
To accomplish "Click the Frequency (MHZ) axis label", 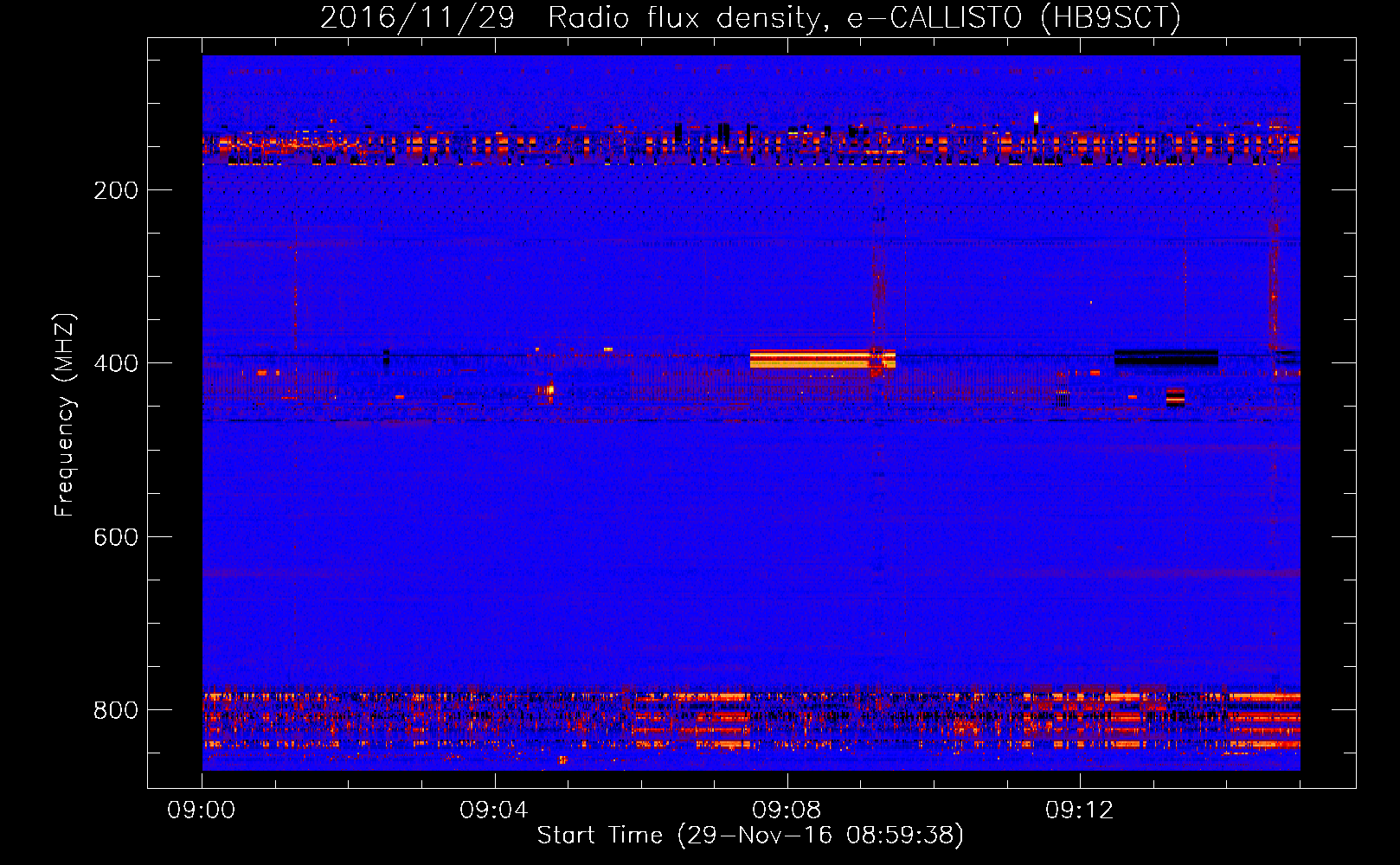I will click(65, 415).
